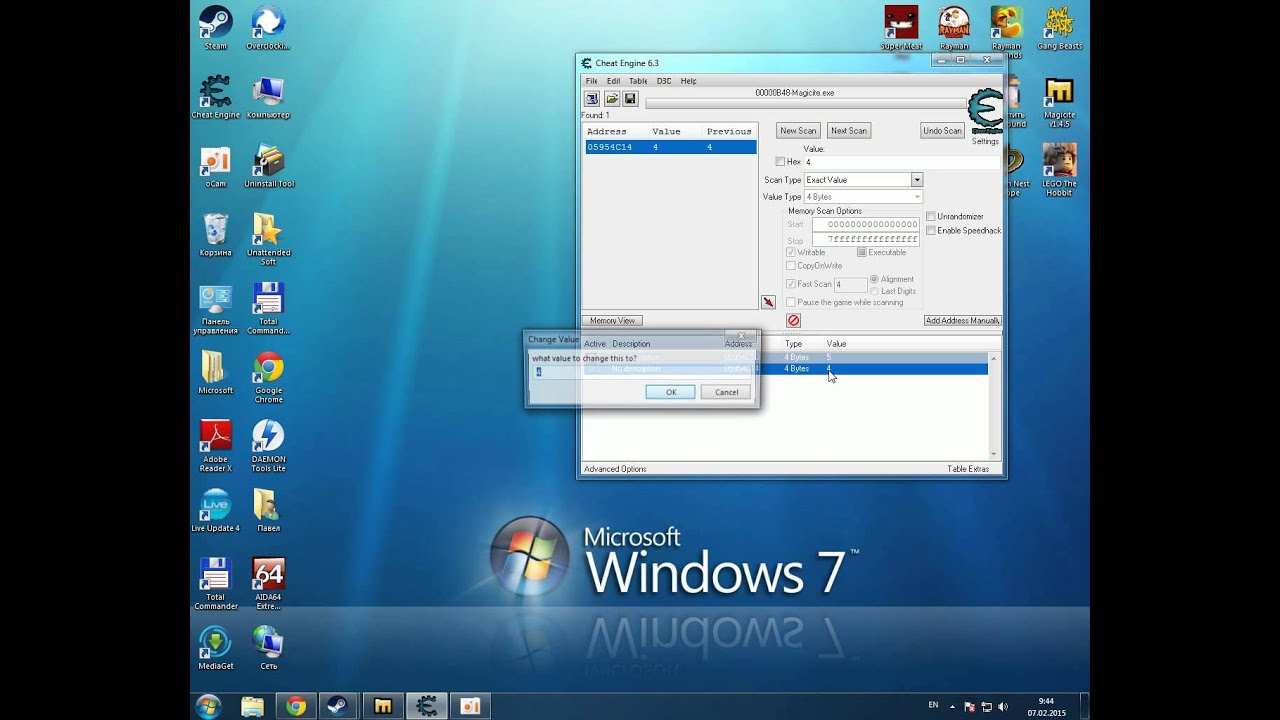Copy selected addresses with the red arrow icon
This screenshot has width=1280, height=720.
[768, 302]
